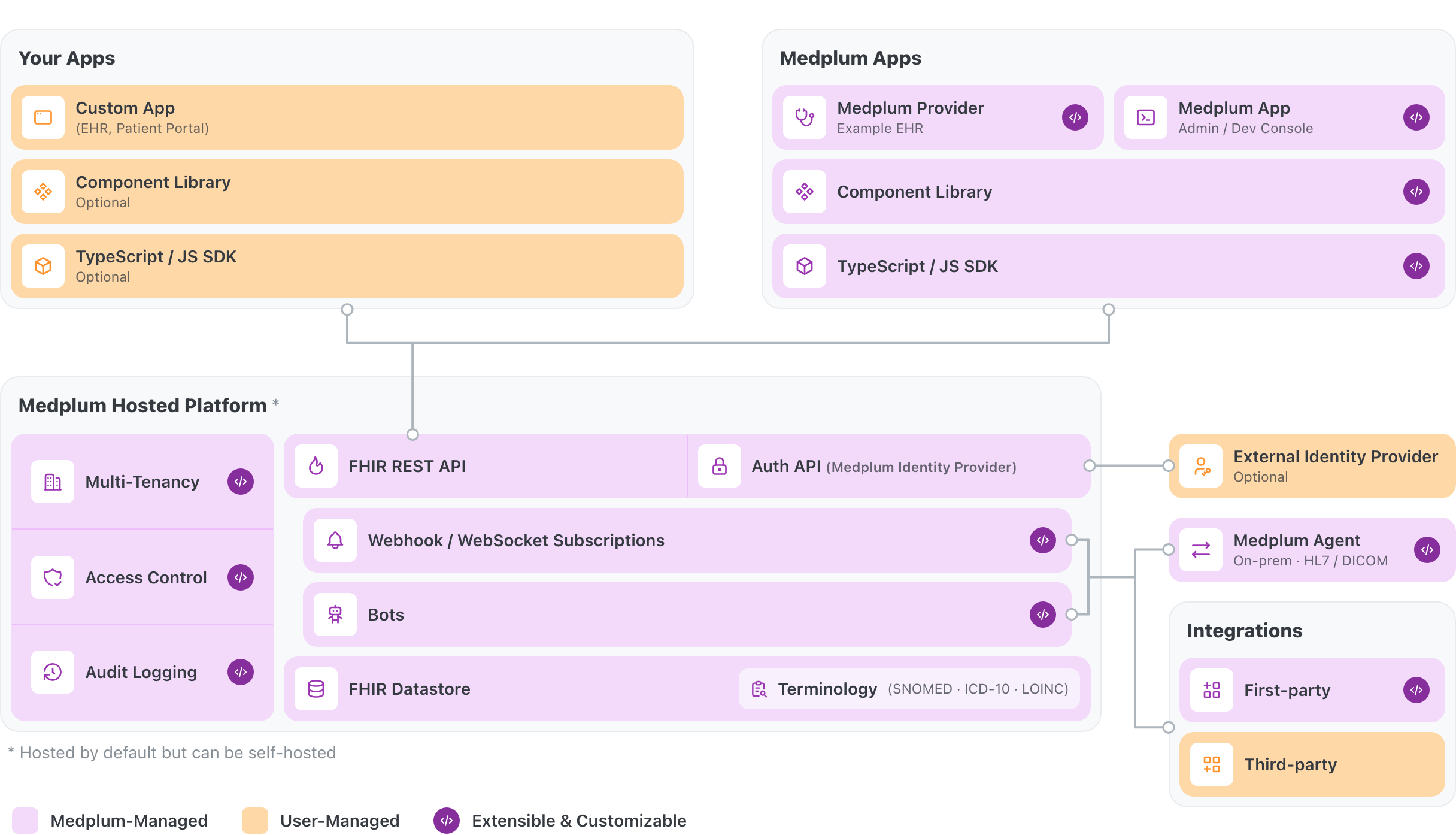
Task: Click the code badge next to Access Control
Action: point(241,577)
